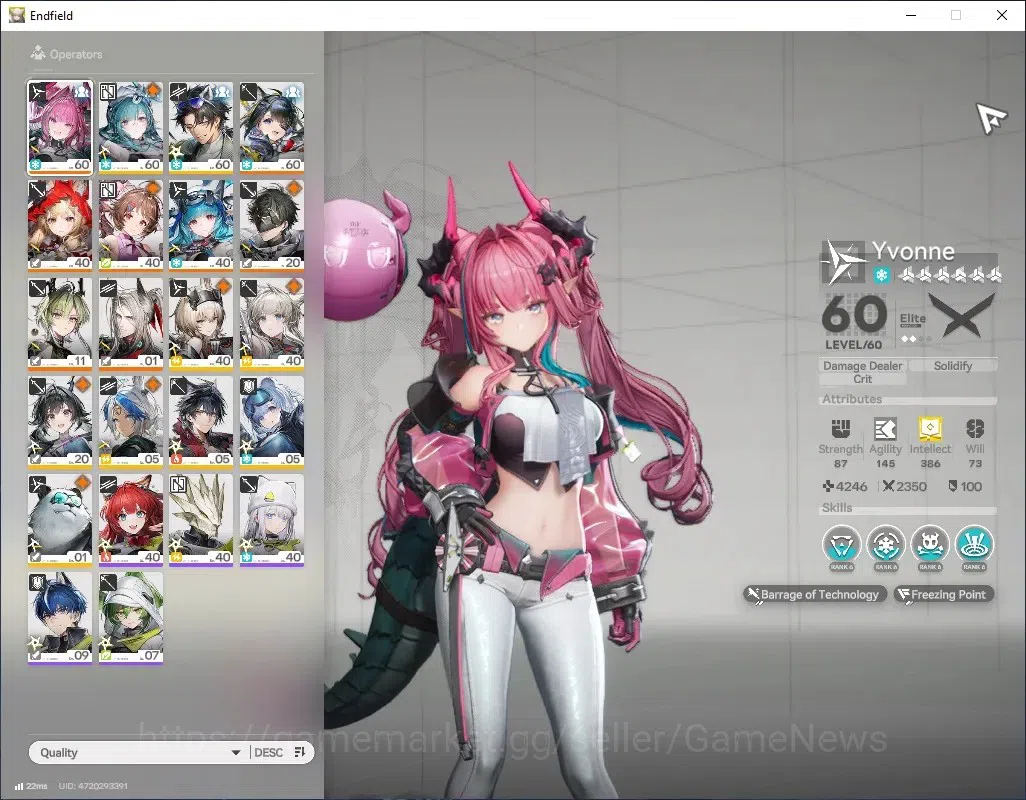This screenshot has height=800, width=1026.
Task: Select the brown-haired girl level 40 operator
Action: point(130,226)
